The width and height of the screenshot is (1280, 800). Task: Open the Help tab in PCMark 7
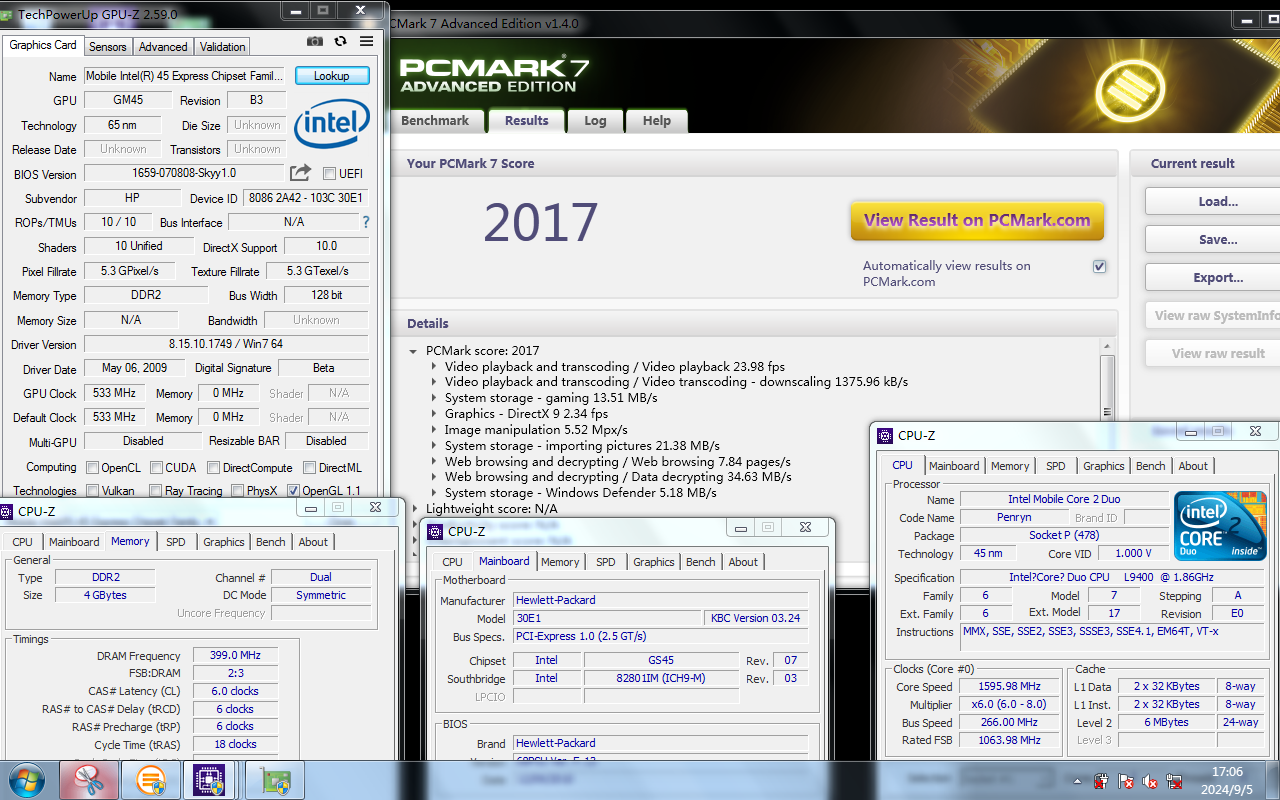pyautogui.click(x=657, y=121)
